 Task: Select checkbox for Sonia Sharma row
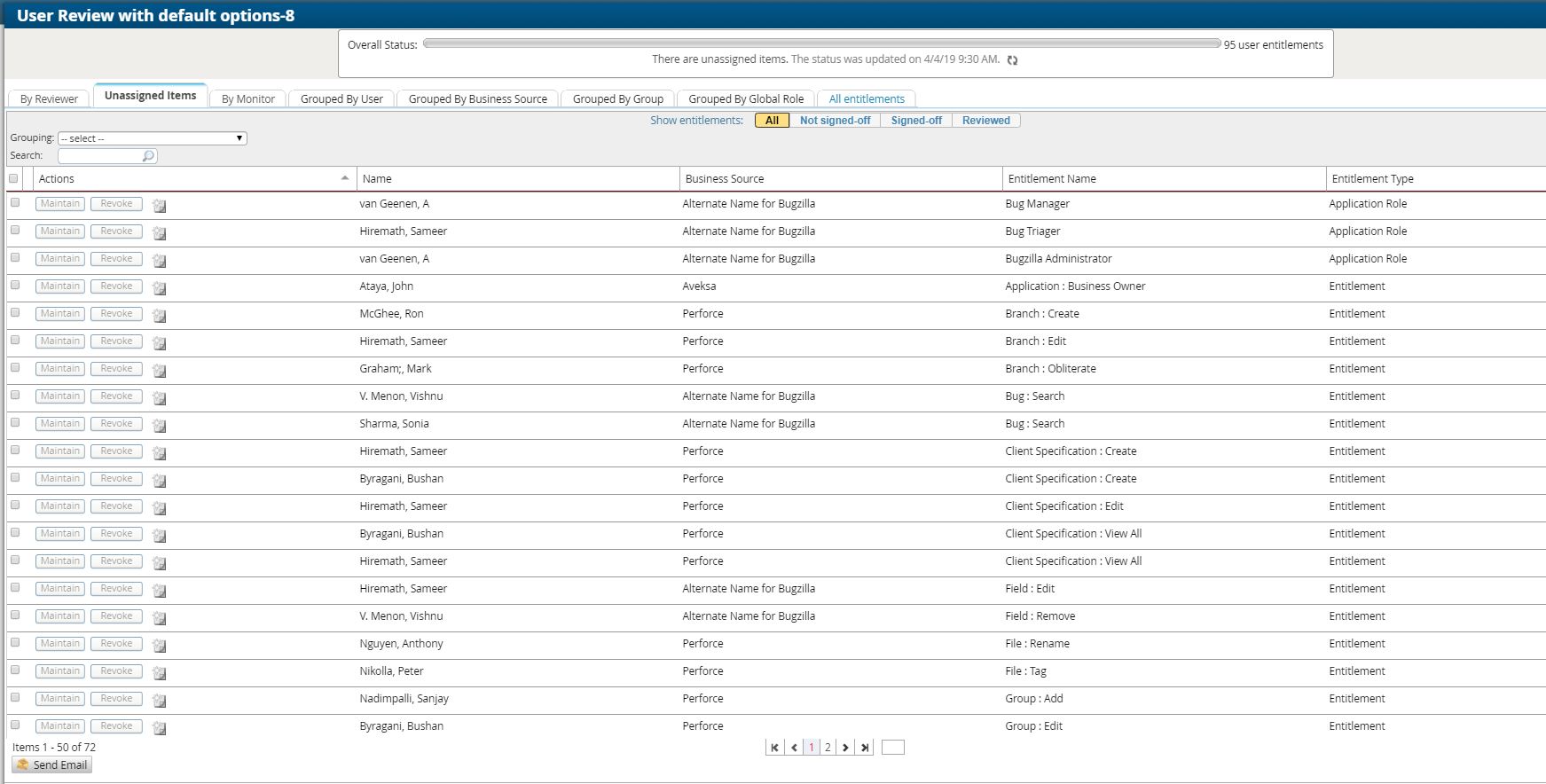coord(15,423)
